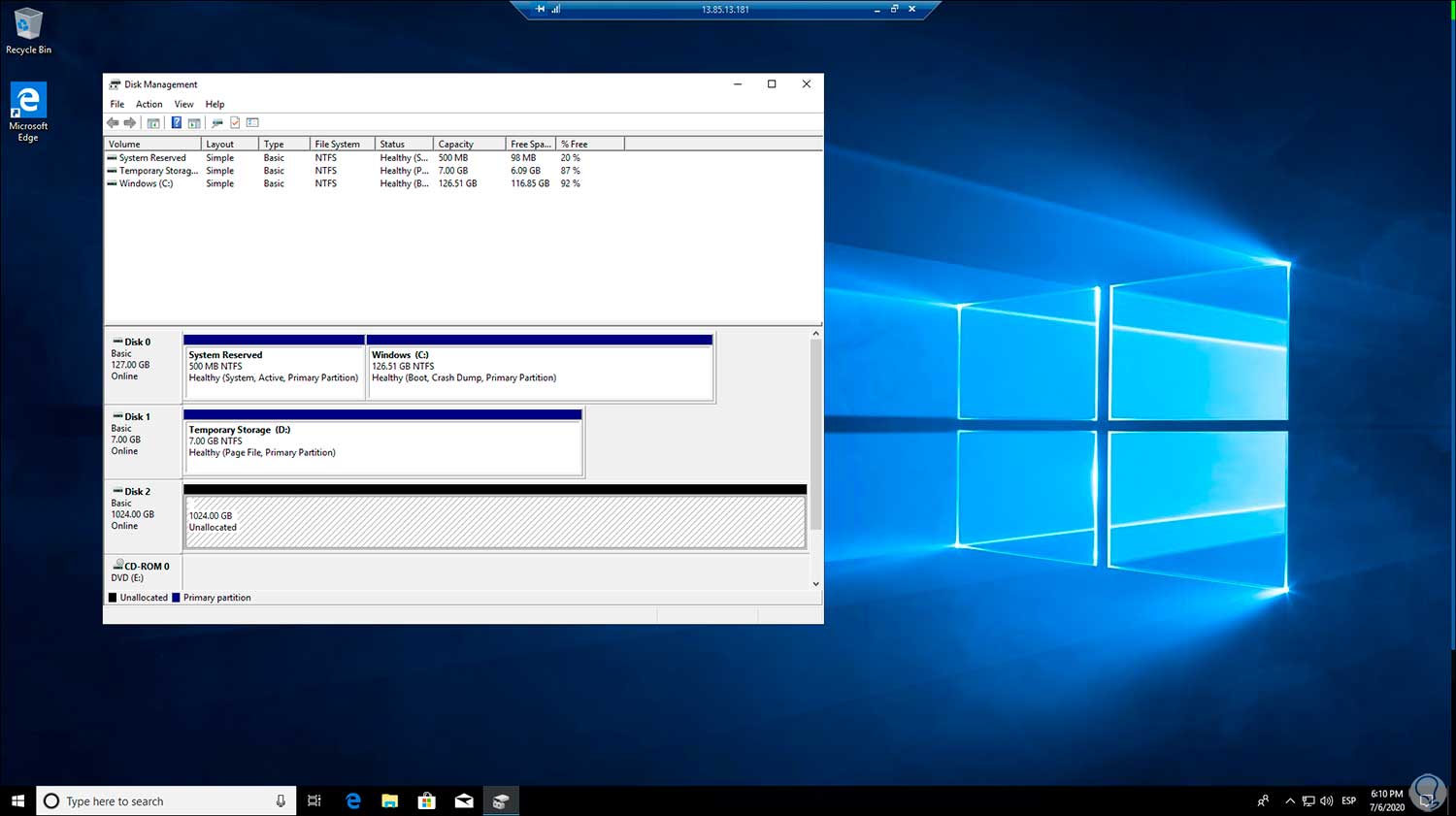Click the connect/refresh toolbar icon beside Properties
This screenshot has width=1456, height=816.
click(x=217, y=123)
